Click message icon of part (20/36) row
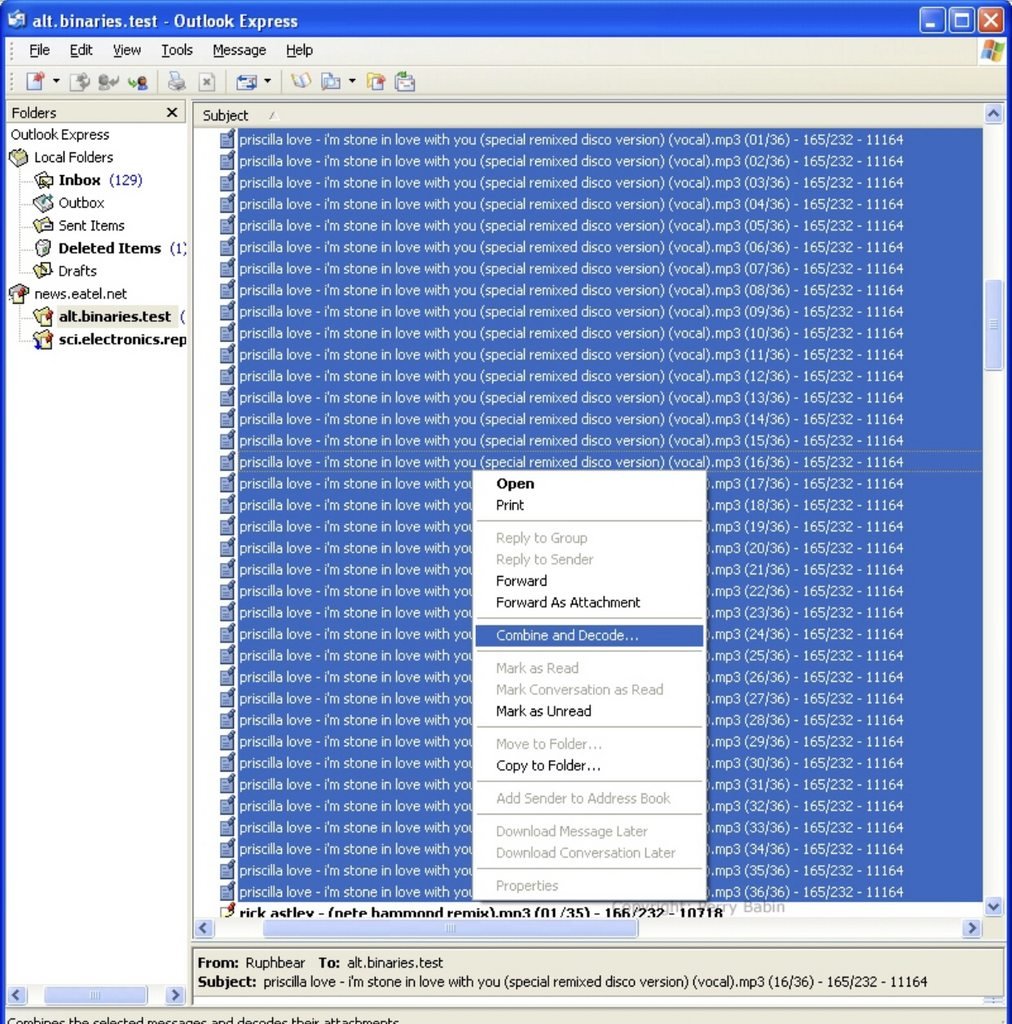Screen dimensions: 1012x1024 (x=227, y=548)
